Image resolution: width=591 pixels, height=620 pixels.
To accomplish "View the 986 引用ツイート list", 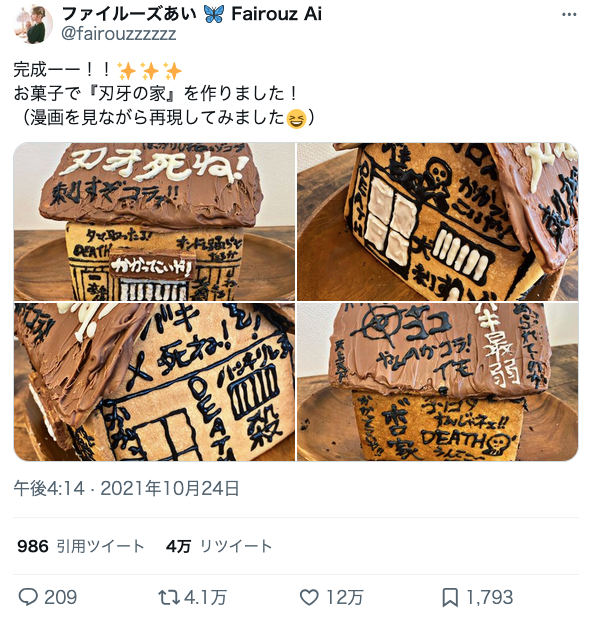I will pos(81,546).
